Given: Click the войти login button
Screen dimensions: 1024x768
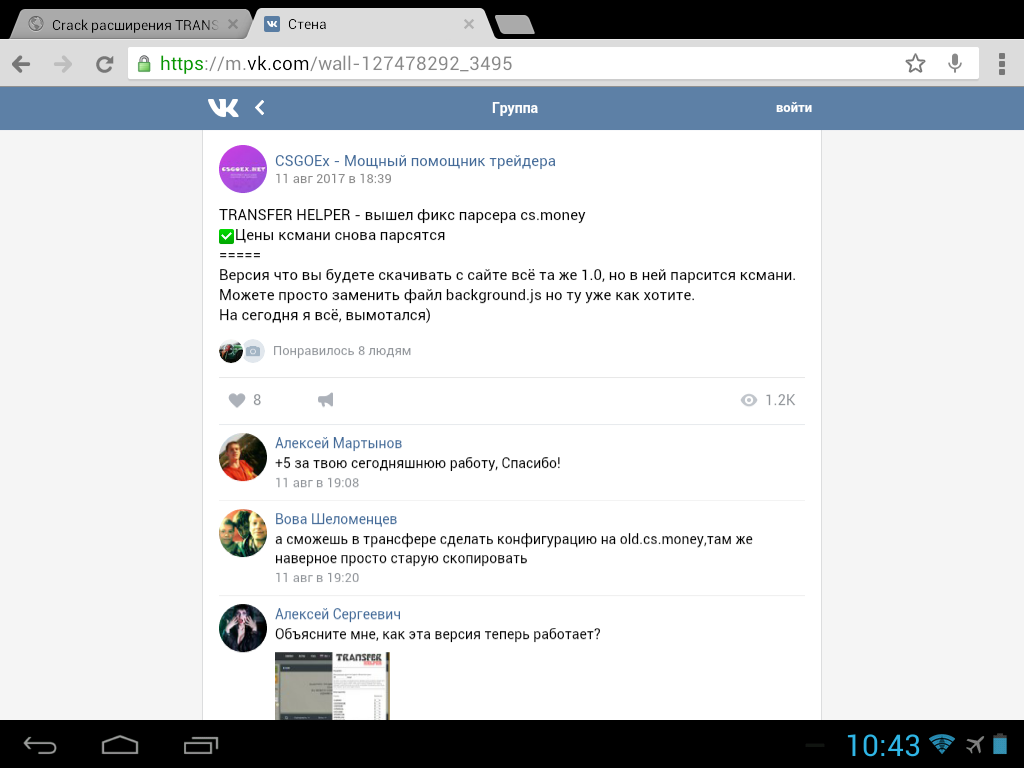Looking at the screenshot, I should tap(793, 108).
